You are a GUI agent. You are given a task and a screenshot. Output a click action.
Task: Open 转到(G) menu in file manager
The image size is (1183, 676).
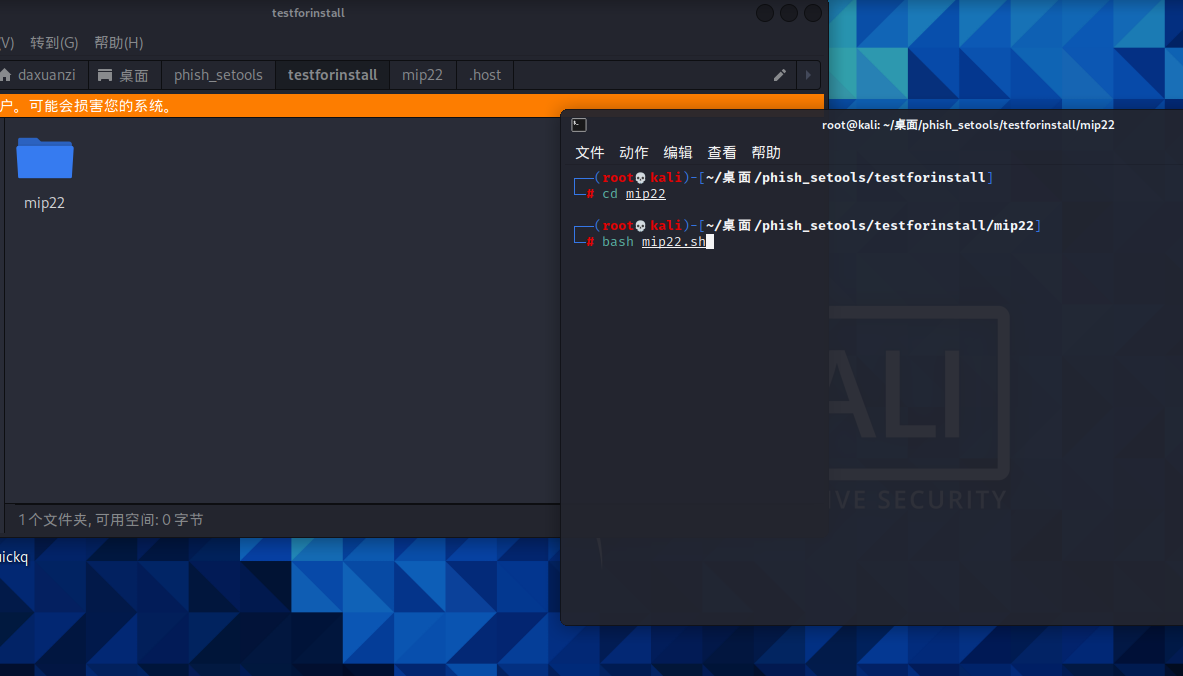(54, 42)
